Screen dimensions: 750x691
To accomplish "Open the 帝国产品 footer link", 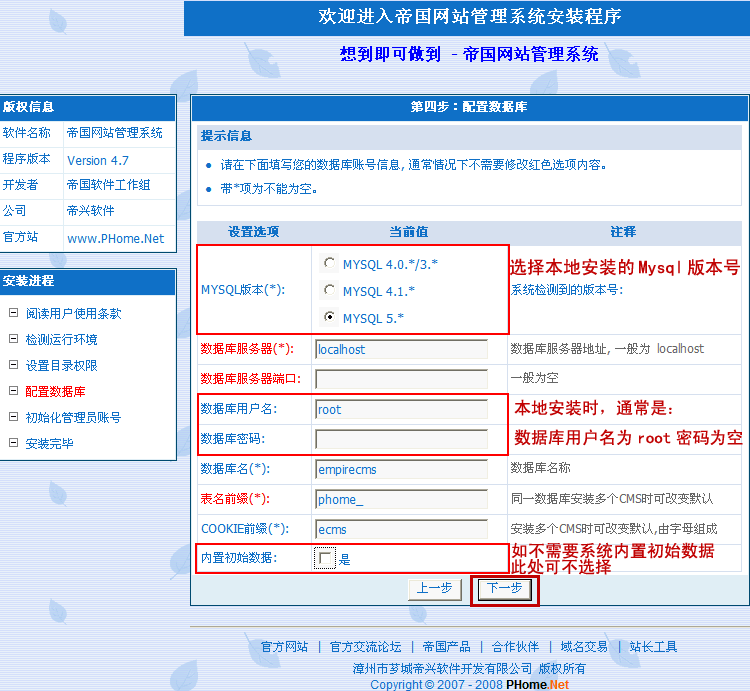I will click(x=446, y=647).
